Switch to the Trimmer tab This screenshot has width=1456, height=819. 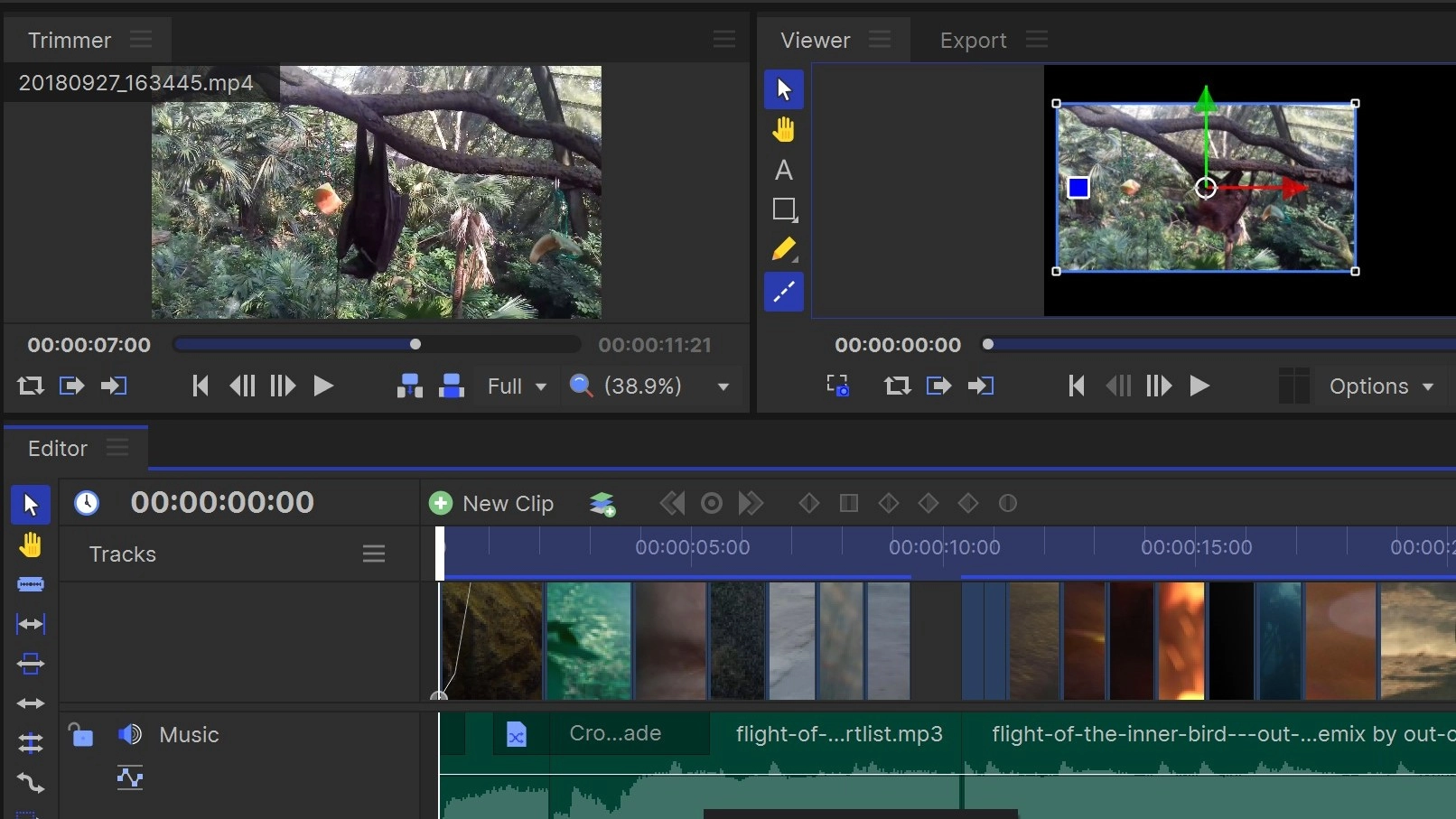(70, 41)
